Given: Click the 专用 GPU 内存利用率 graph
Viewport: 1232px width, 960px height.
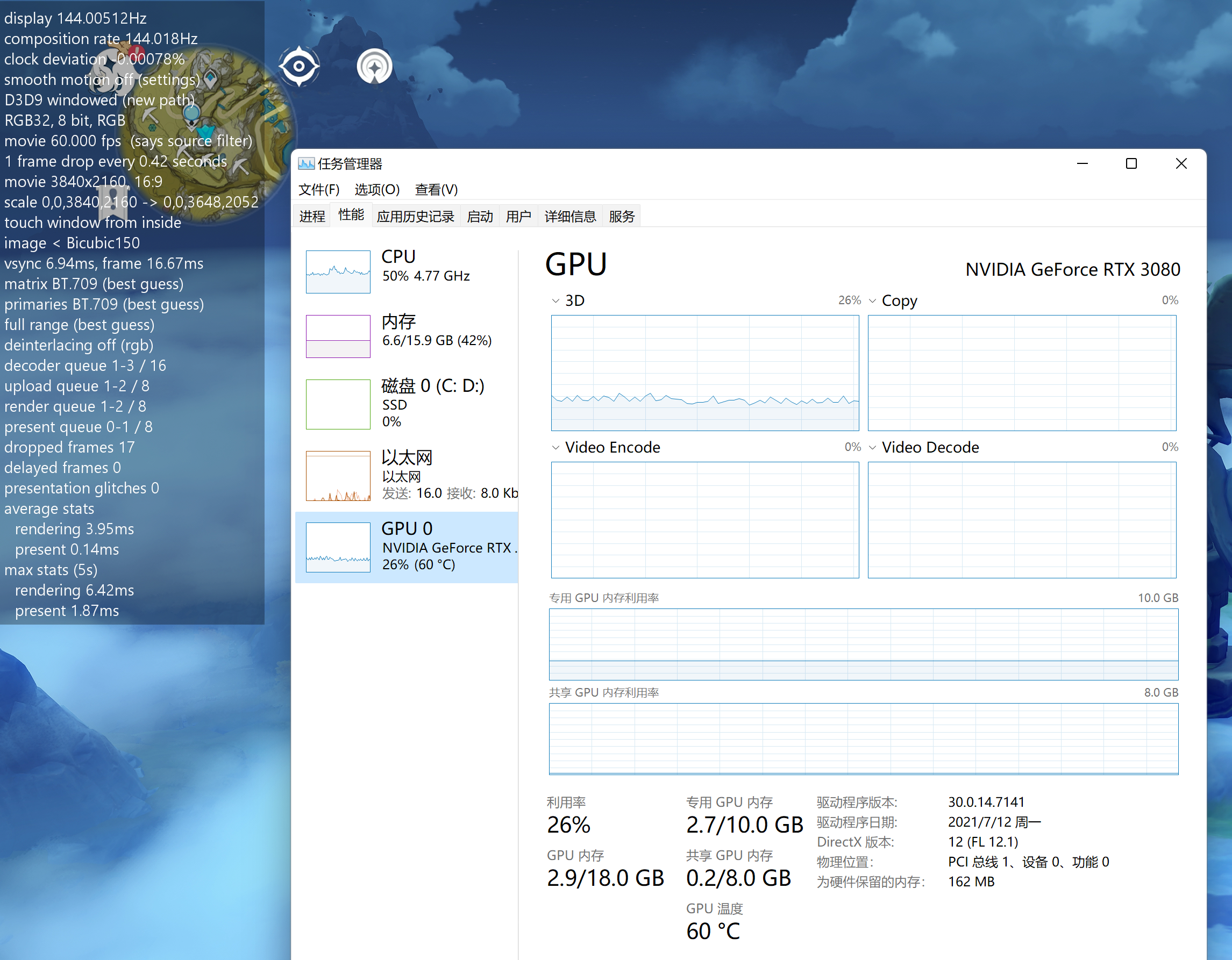Looking at the screenshot, I should tap(864, 644).
